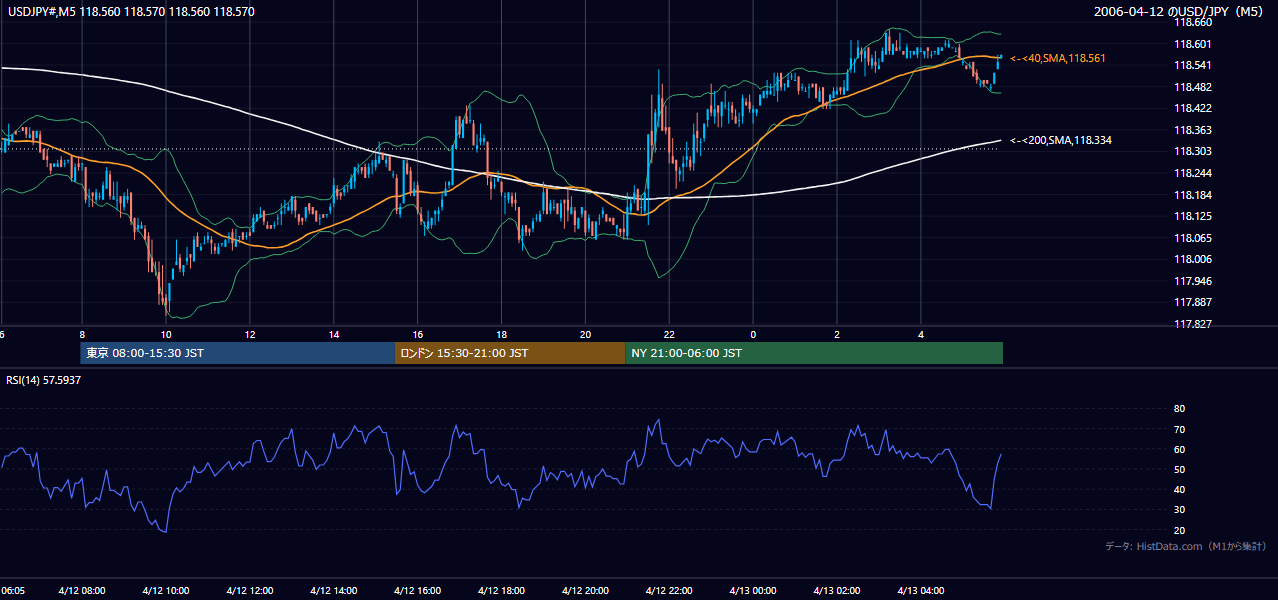
Task: Click RSI scale value 70
Action: pyautogui.click(x=1179, y=429)
